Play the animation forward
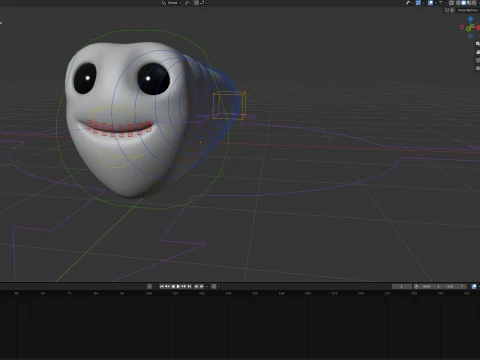The height and width of the screenshot is (360, 480). coord(178,286)
